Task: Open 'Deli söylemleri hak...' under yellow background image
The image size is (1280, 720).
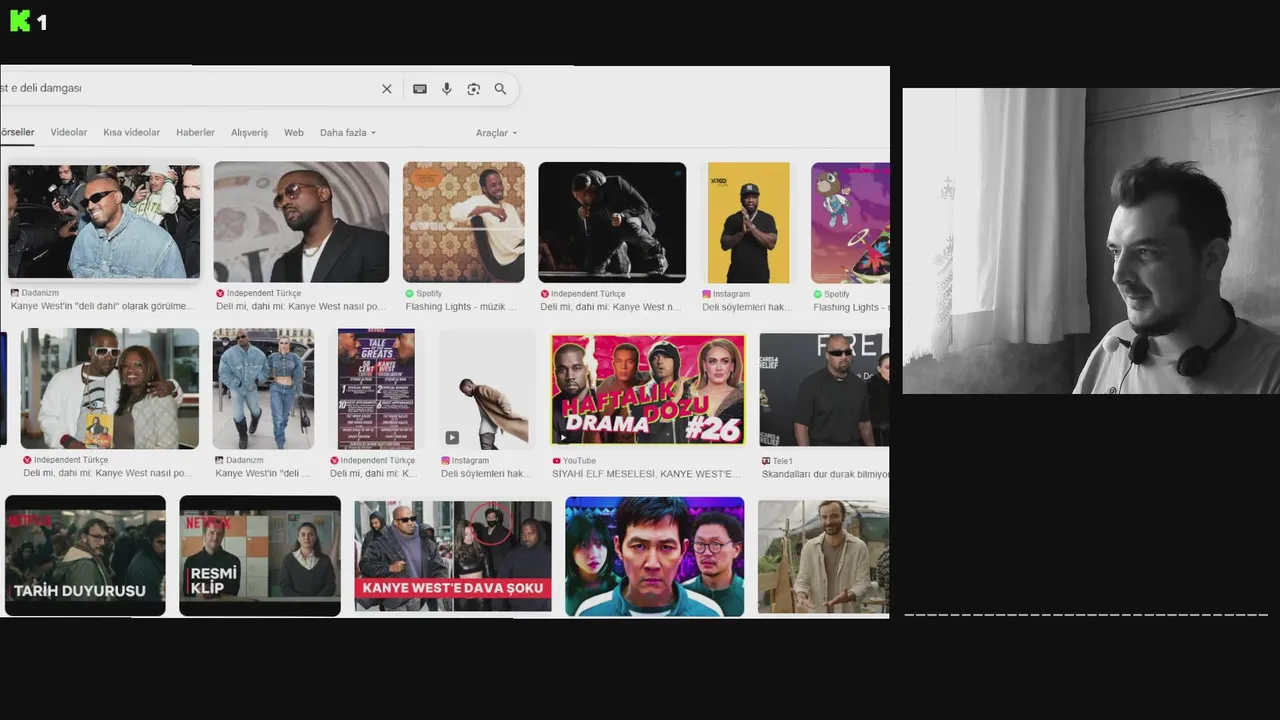Action: [746, 307]
